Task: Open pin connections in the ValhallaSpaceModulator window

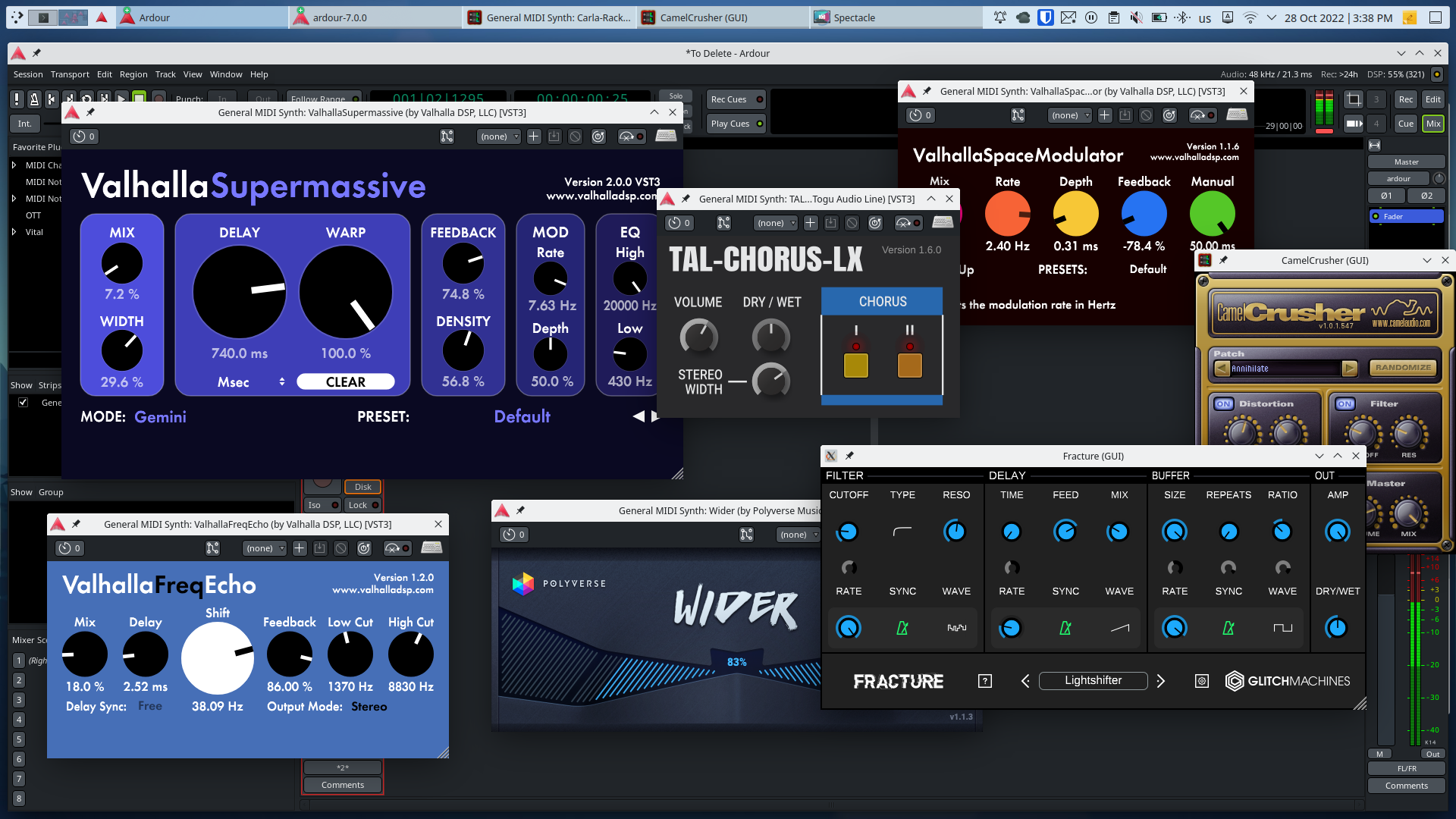Action: click(x=1018, y=115)
